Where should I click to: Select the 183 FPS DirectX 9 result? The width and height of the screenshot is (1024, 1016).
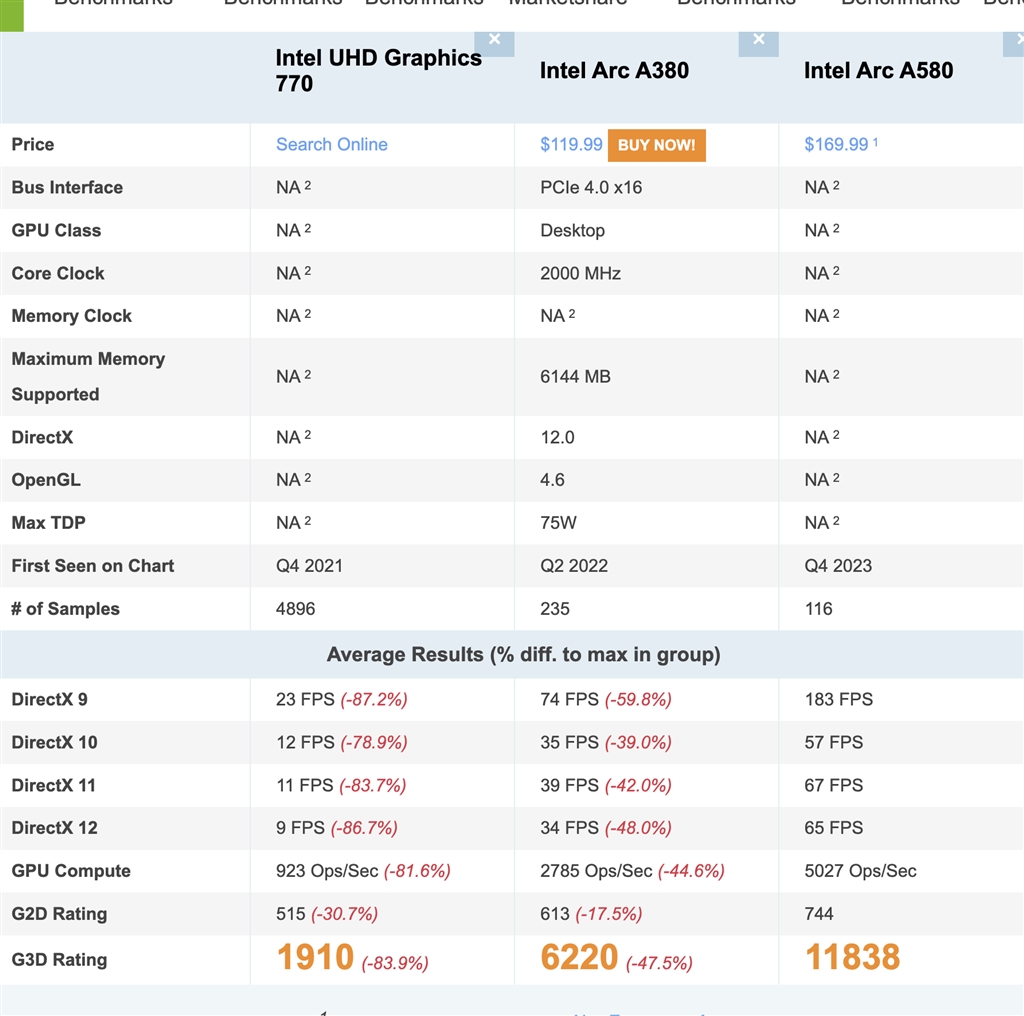[839, 699]
